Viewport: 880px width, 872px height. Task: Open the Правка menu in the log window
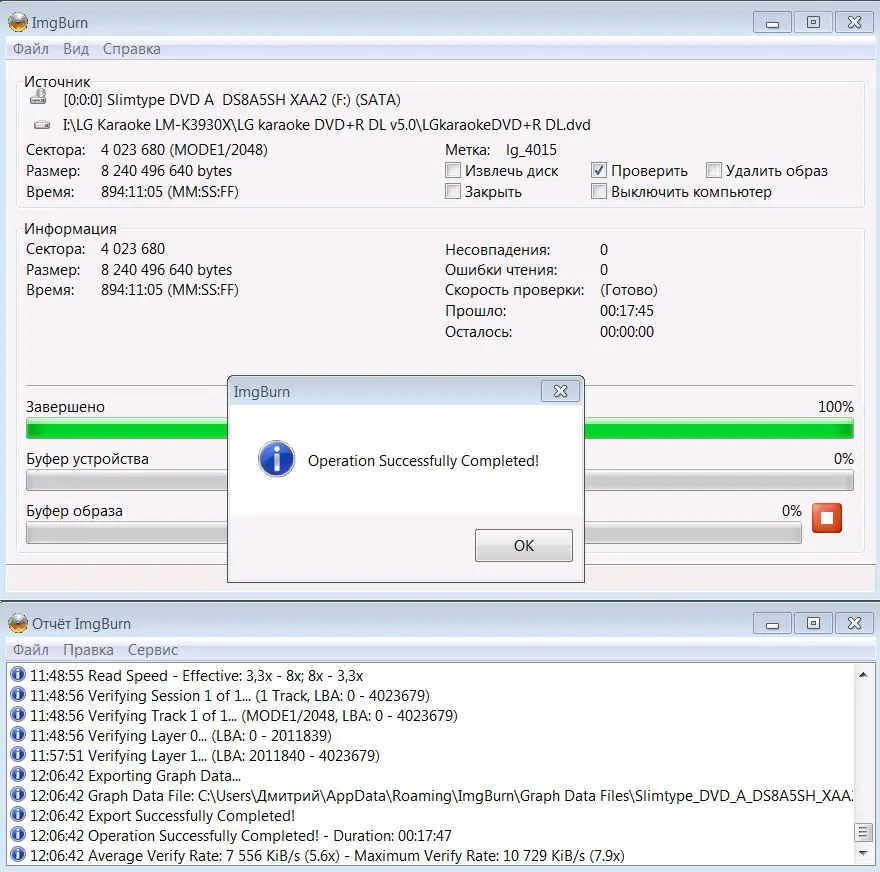88,650
